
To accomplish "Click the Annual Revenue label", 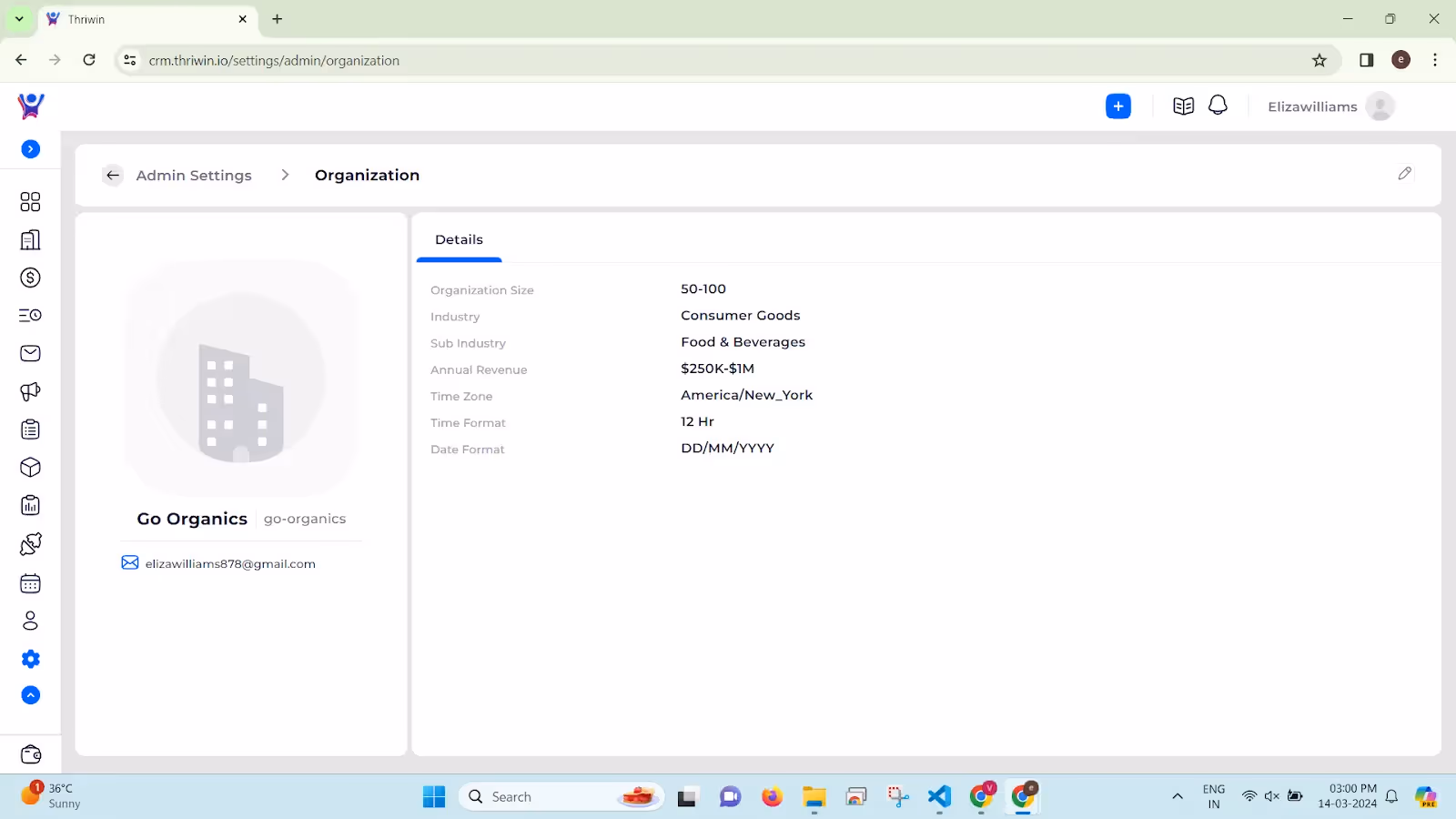I will [x=479, y=369].
